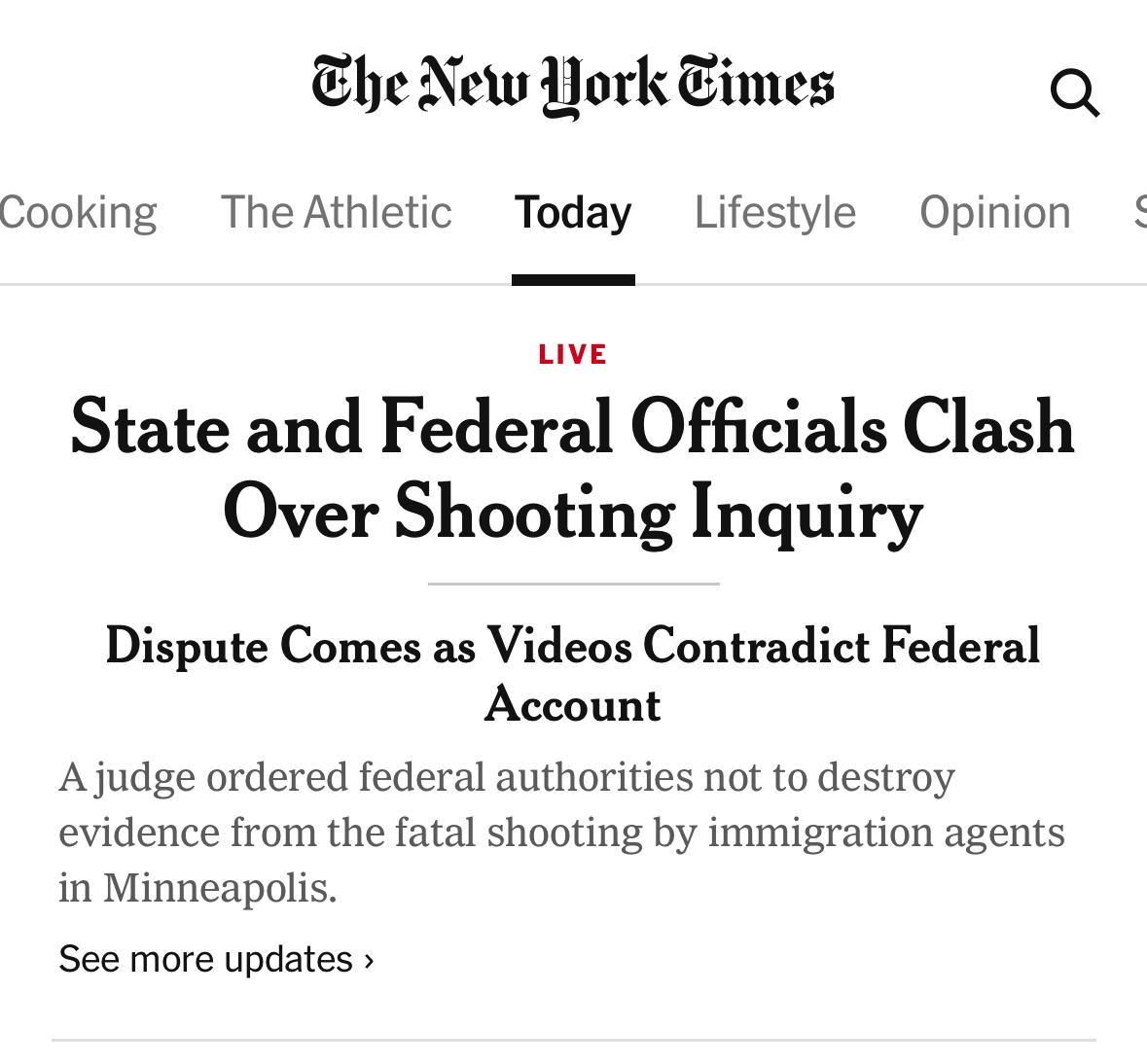The image size is (1147, 1064).
Task: Select the cut-off tab right of Opinion
Action: 1139,212
